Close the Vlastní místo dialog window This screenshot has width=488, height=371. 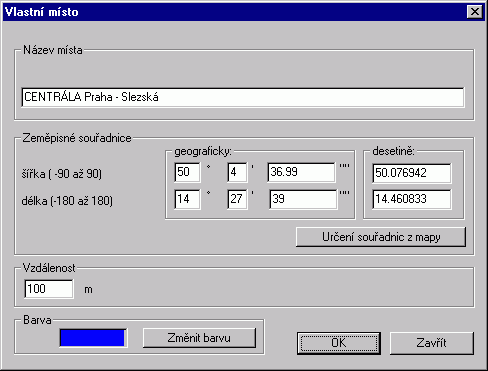474,12
